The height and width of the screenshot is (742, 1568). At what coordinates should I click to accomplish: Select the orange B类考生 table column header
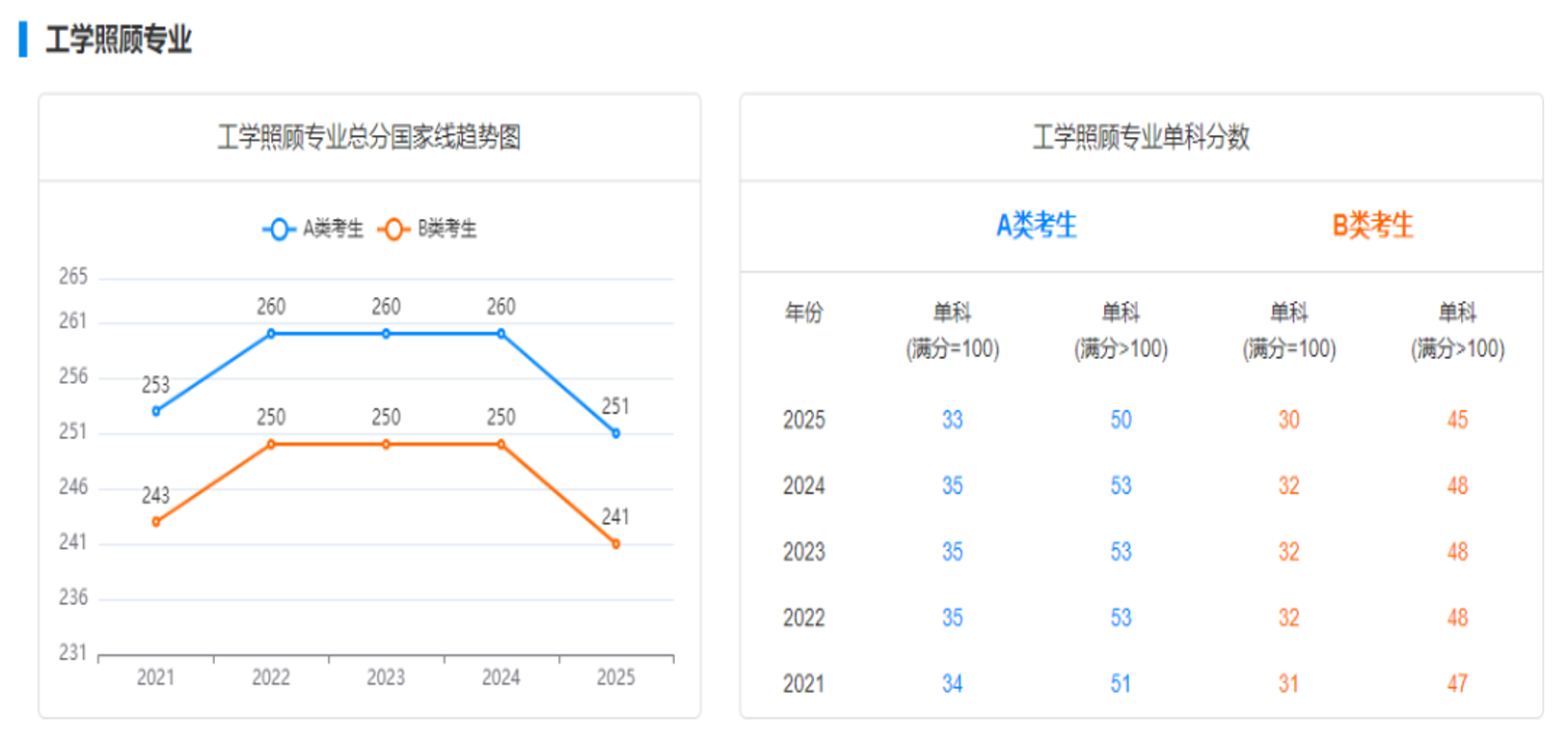click(x=1372, y=226)
